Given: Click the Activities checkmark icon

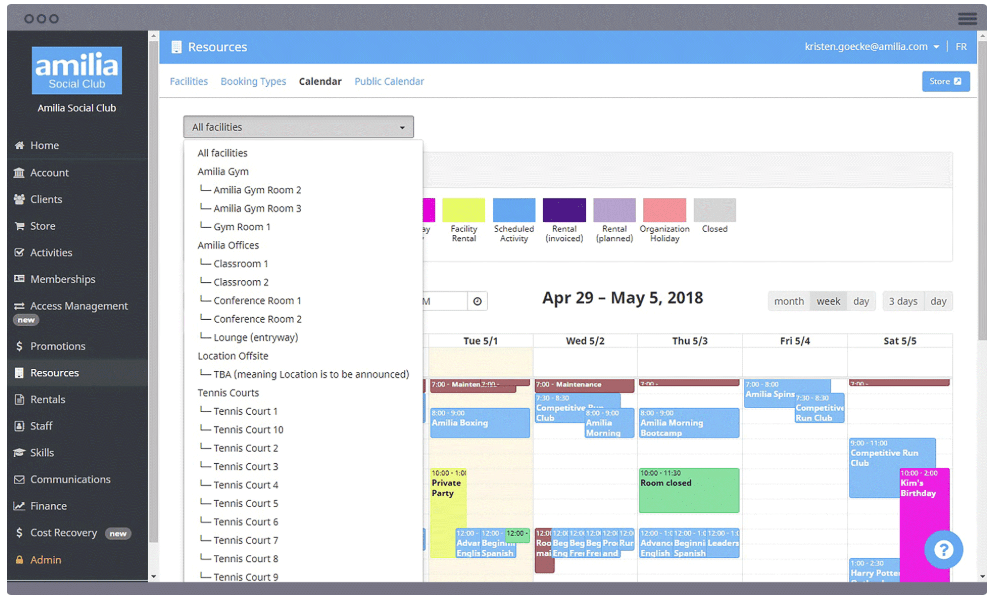Looking at the screenshot, I should point(19,252).
